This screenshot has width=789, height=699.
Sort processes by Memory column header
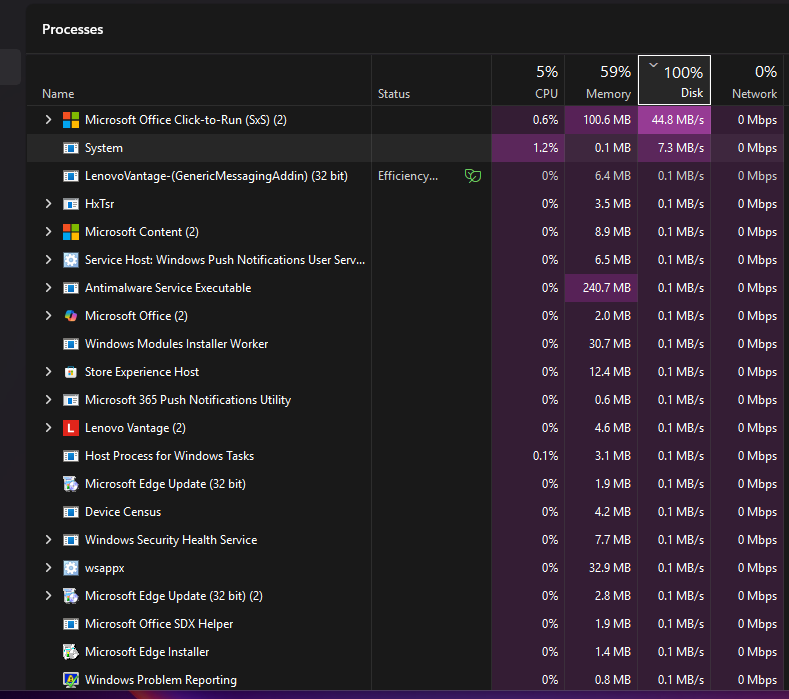601,81
